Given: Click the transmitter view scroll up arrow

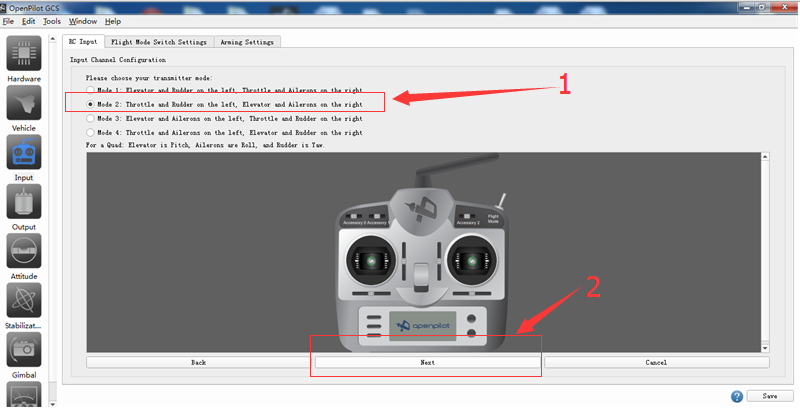Looking at the screenshot, I should tap(765, 157).
